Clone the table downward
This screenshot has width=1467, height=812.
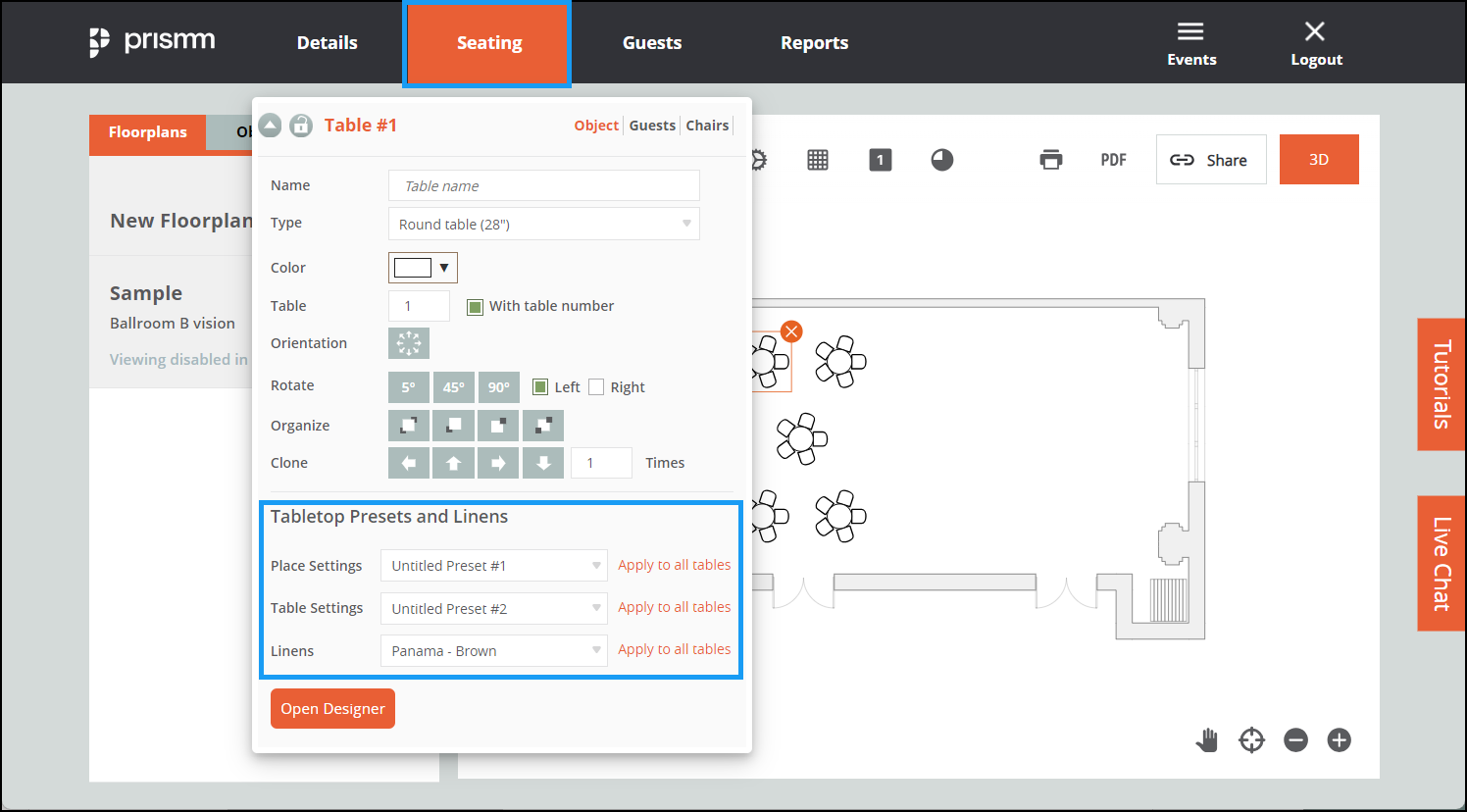[543, 463]
